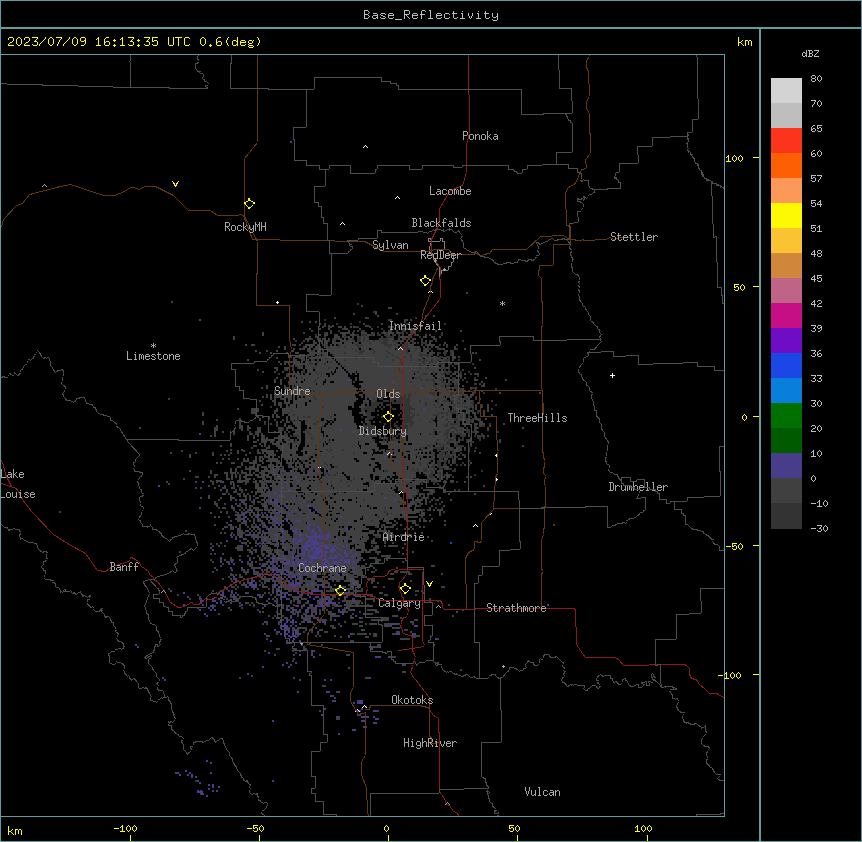The image size is (862, 842).
Task: Click the yellow marker below Cochrane
Action: (341, 591)
